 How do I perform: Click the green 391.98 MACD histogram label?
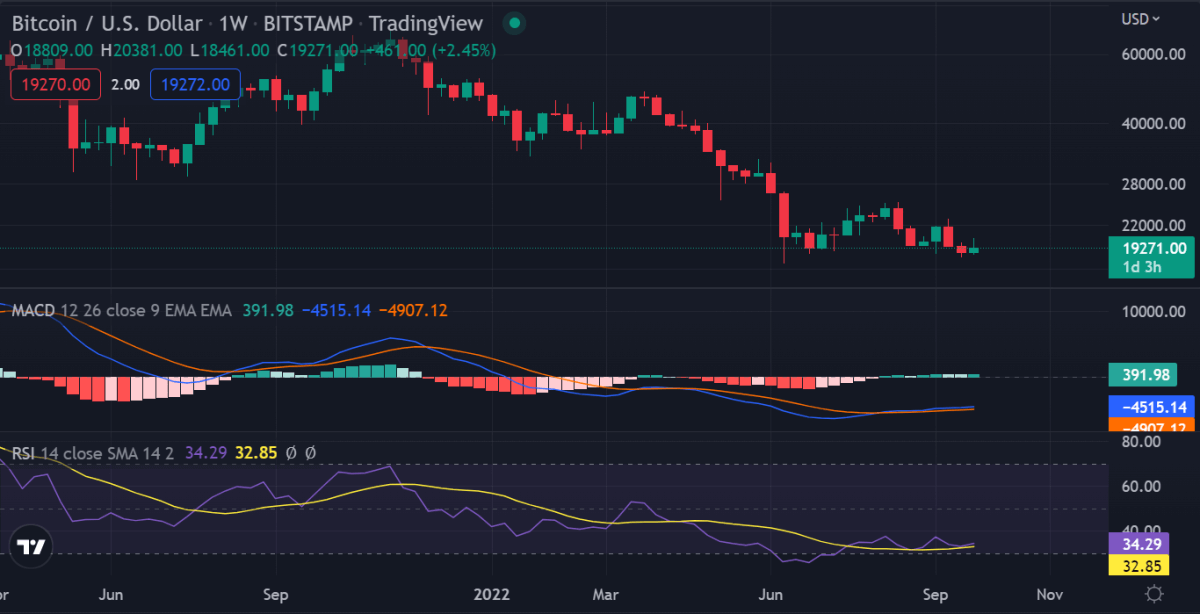1143,376
